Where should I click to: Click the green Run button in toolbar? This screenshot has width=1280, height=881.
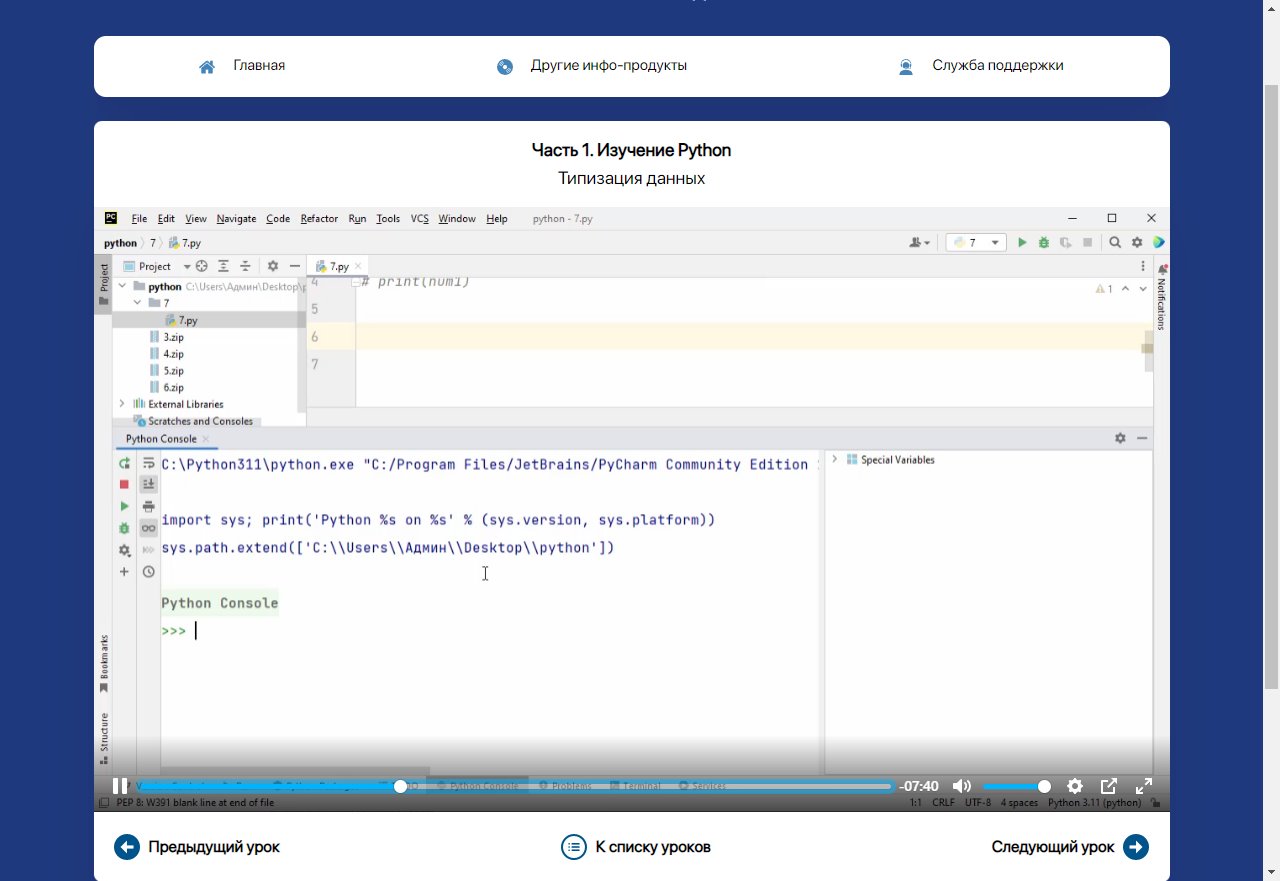point(1022,242)
